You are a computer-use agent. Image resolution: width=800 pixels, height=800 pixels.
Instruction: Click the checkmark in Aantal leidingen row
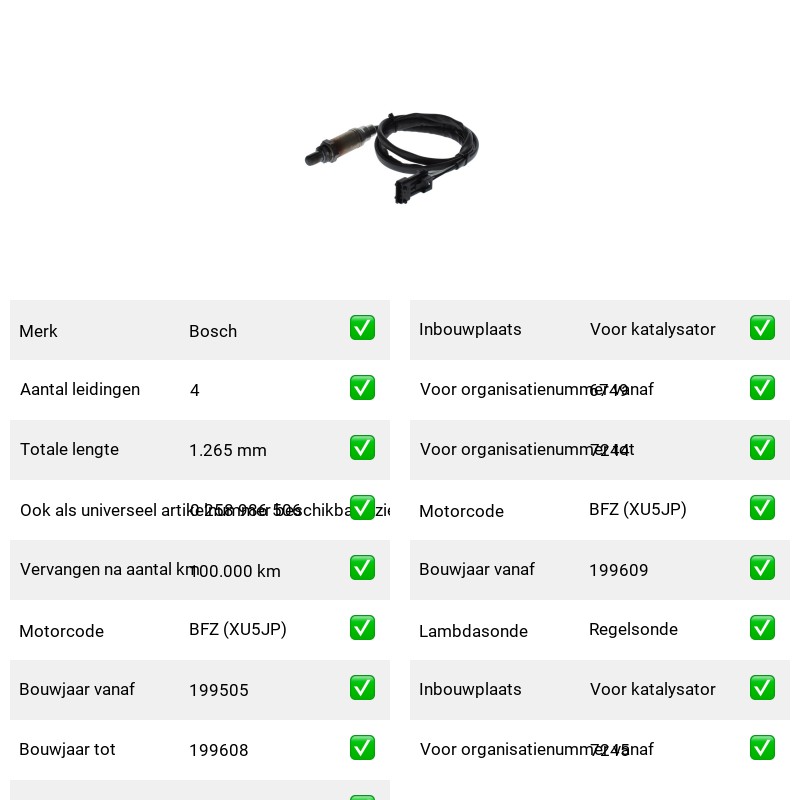362,388
